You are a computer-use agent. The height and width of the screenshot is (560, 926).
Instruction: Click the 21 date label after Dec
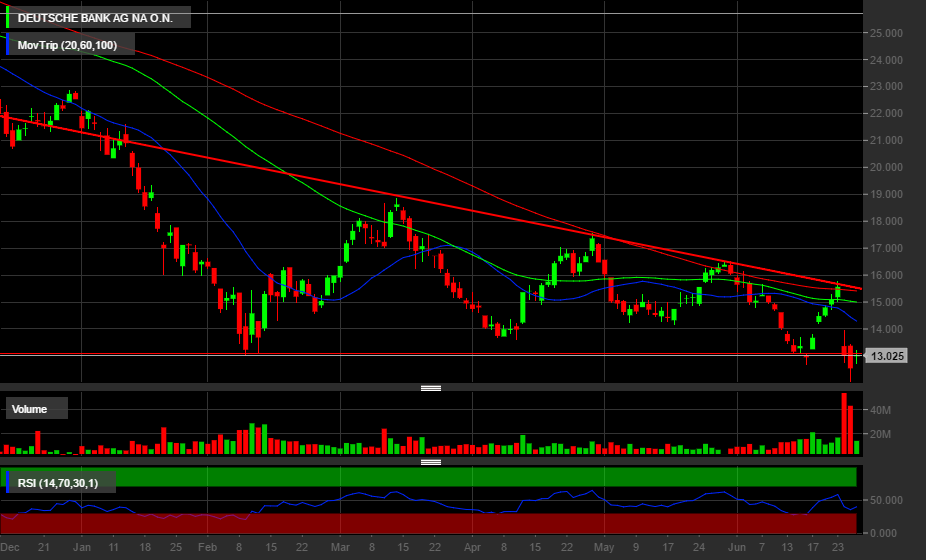point(44,547)
